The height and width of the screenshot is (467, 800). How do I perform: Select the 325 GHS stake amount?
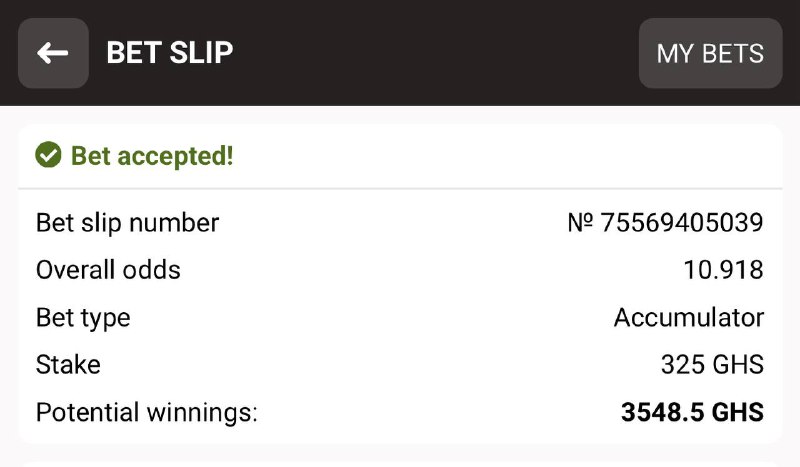(x=712, y=365)
